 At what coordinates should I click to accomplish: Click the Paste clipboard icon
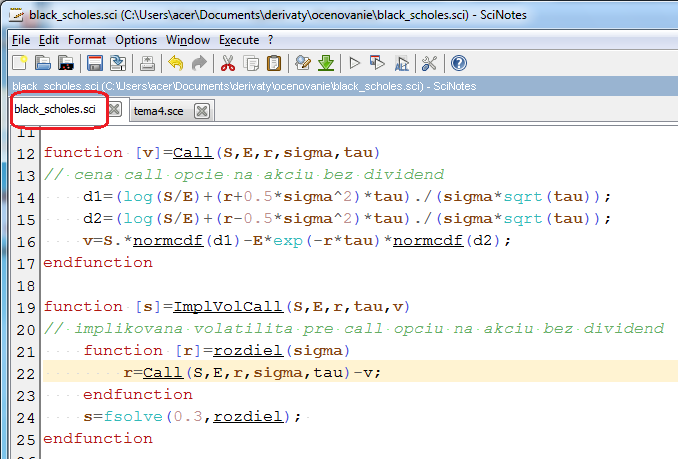click(272, 64)
